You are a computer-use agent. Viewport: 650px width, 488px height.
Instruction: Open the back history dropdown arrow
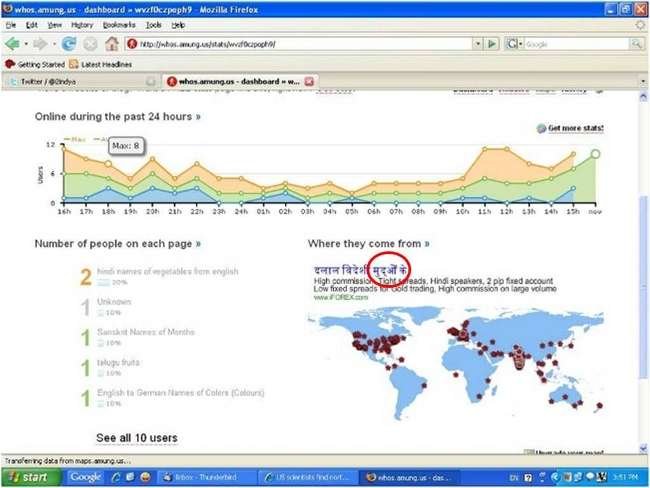[26, 44]
